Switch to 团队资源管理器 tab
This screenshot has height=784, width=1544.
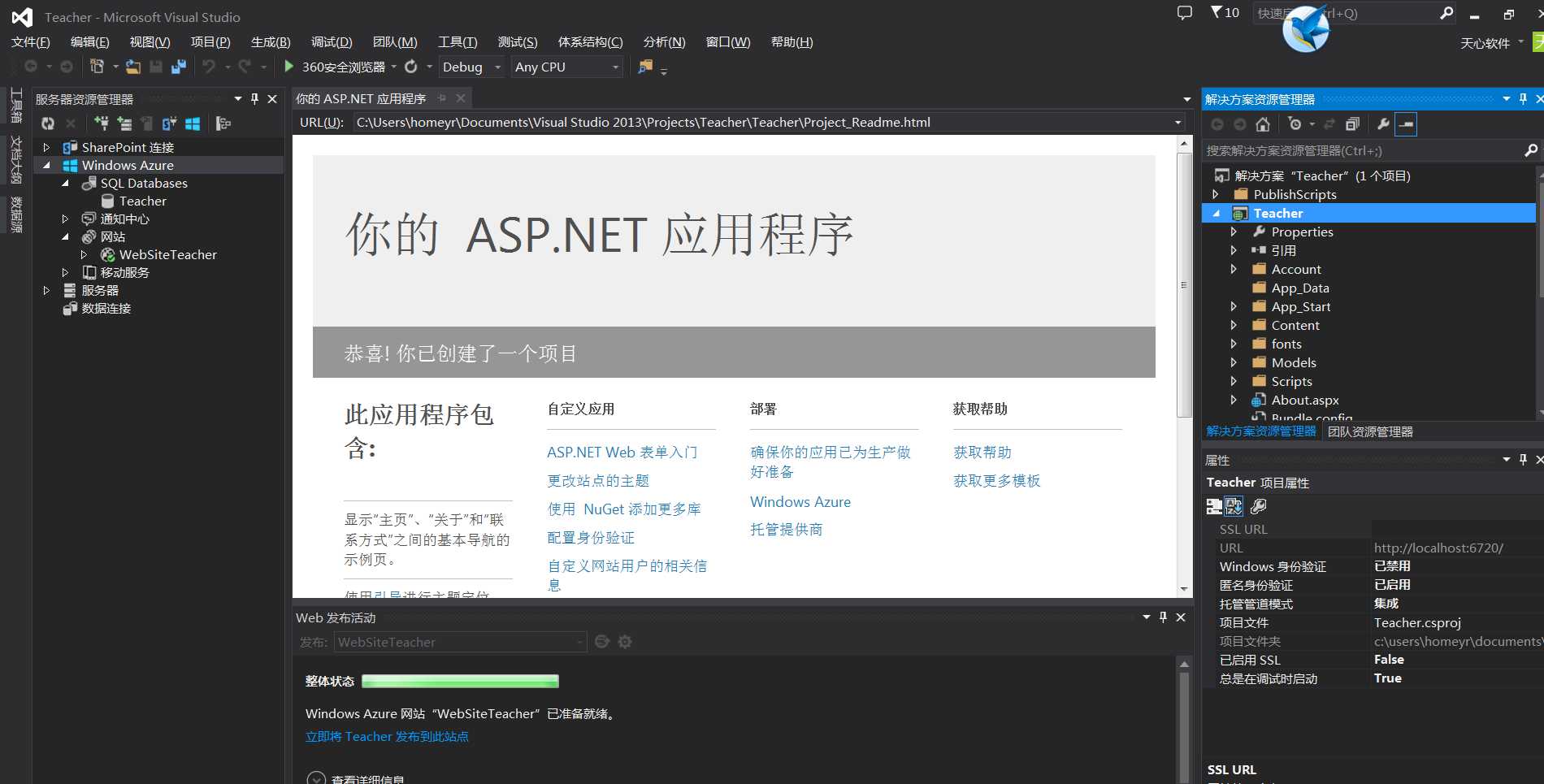1370,431
